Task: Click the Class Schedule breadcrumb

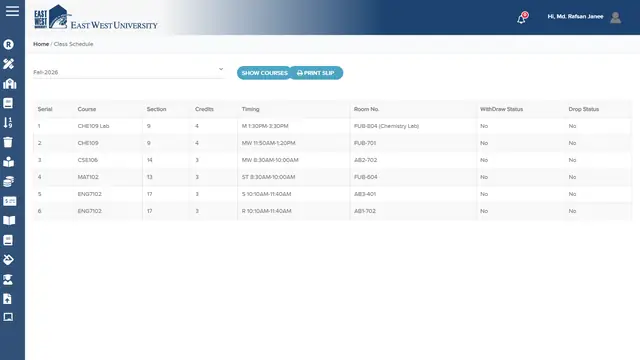Action: tap(73, 44)
